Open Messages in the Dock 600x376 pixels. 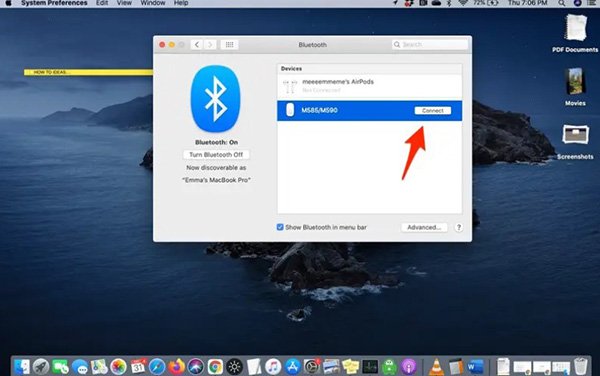(80, 367)
